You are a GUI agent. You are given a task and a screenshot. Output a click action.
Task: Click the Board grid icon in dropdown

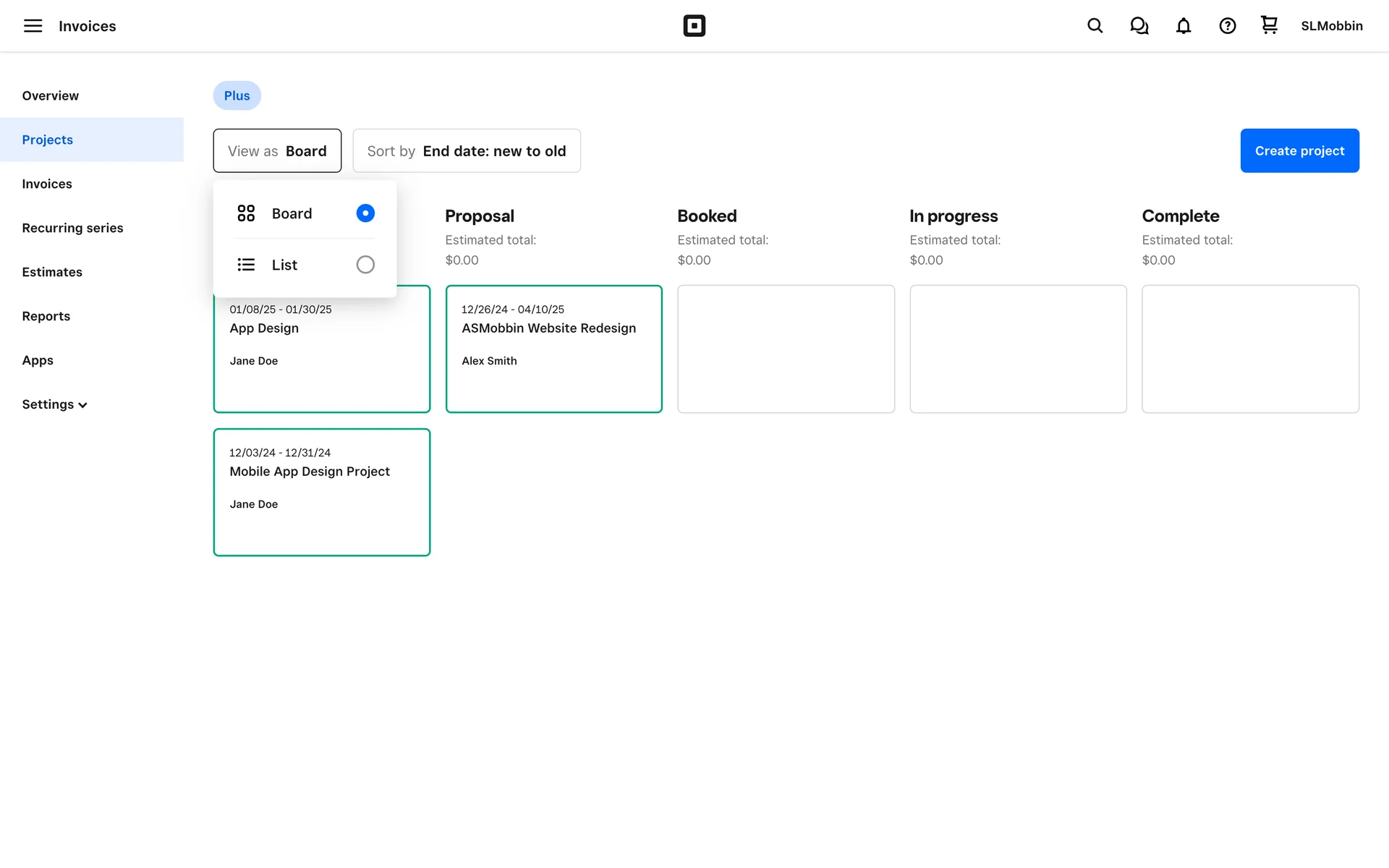coord(246,213)
